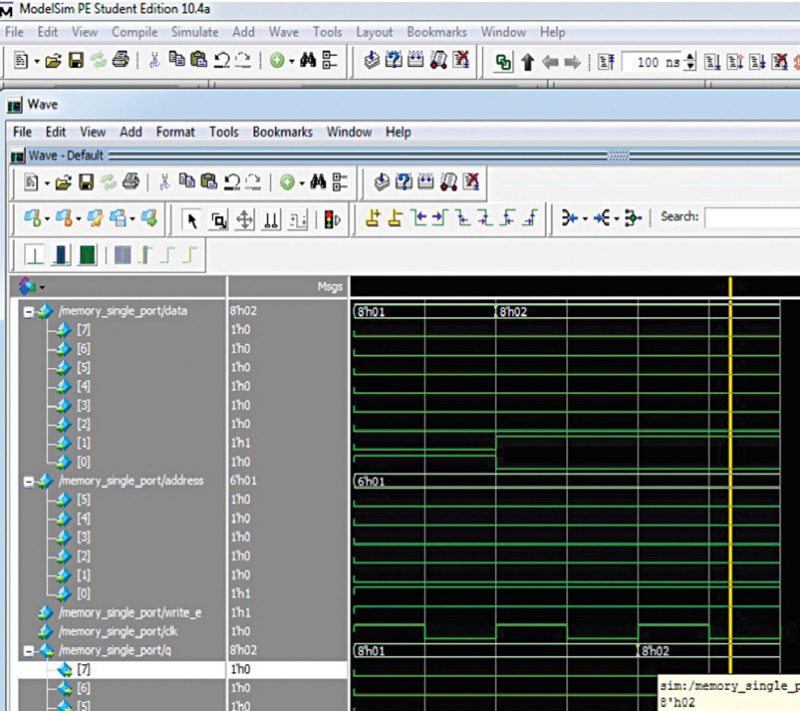Click the Zoom Mode icon beside the arrow cursor
This screenshot has width=800, height=711.
coord(219,219)
